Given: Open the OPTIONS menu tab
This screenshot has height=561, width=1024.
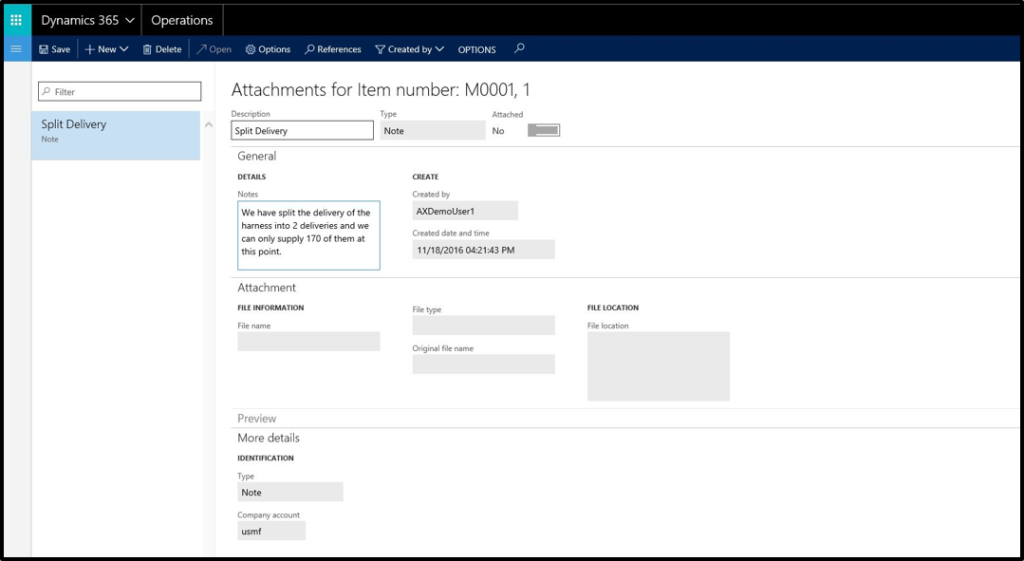Looking at the screenshot, I should coord(477,49).
